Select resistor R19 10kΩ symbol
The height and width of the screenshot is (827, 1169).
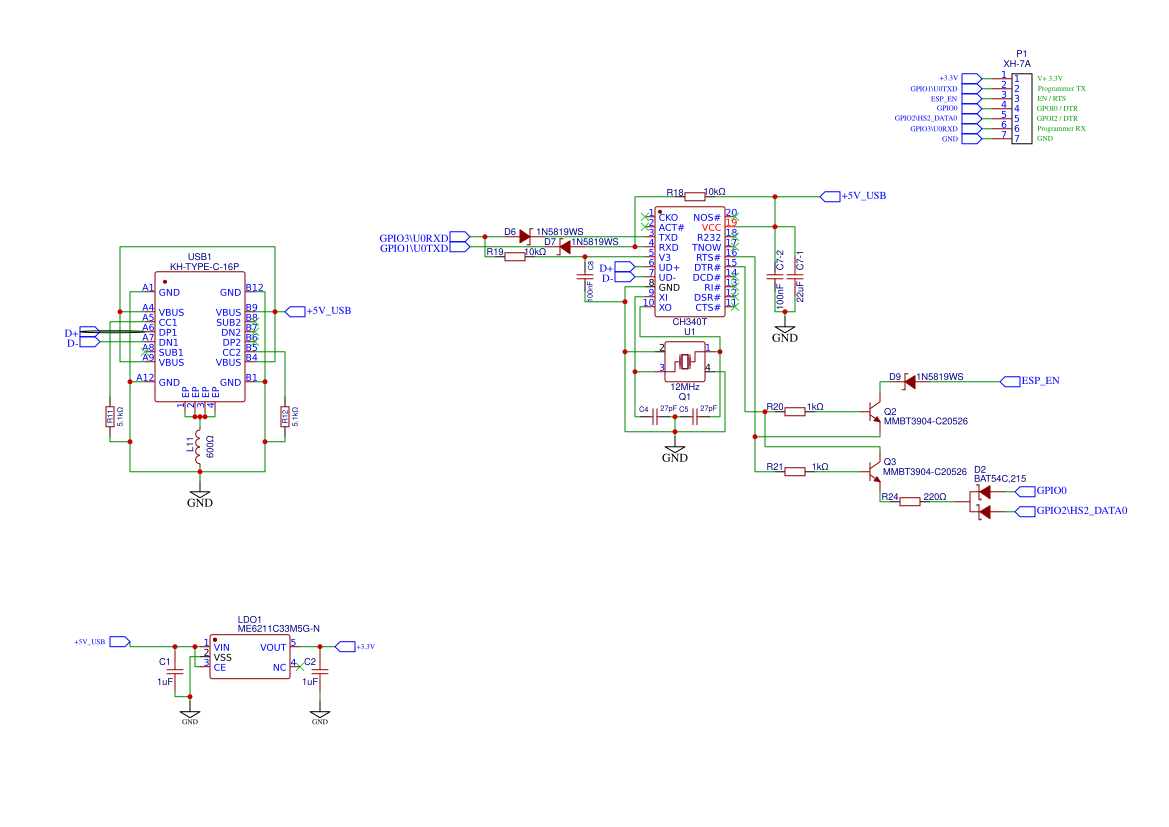(514, 257)
